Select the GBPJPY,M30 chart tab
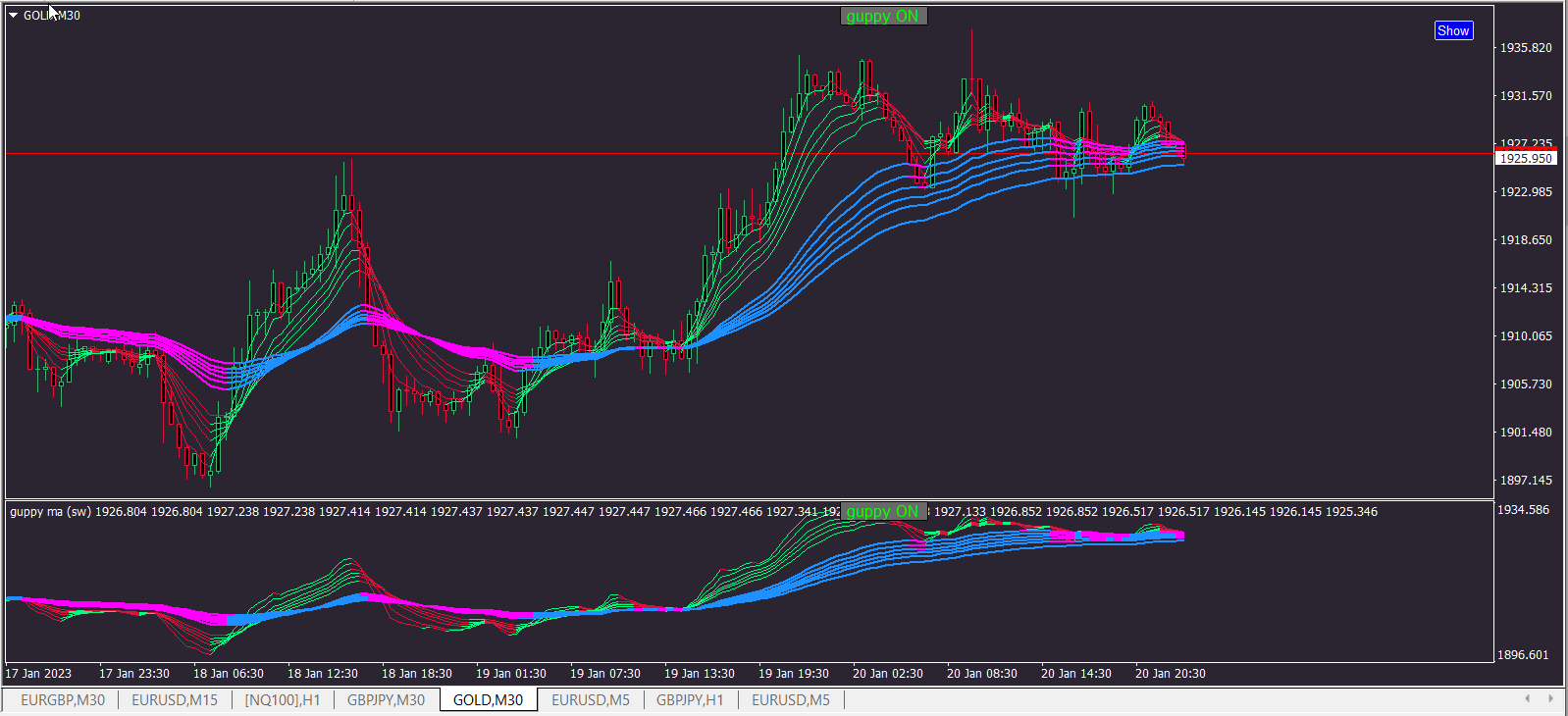1568x716 pixels. click(x=386, y=700)
